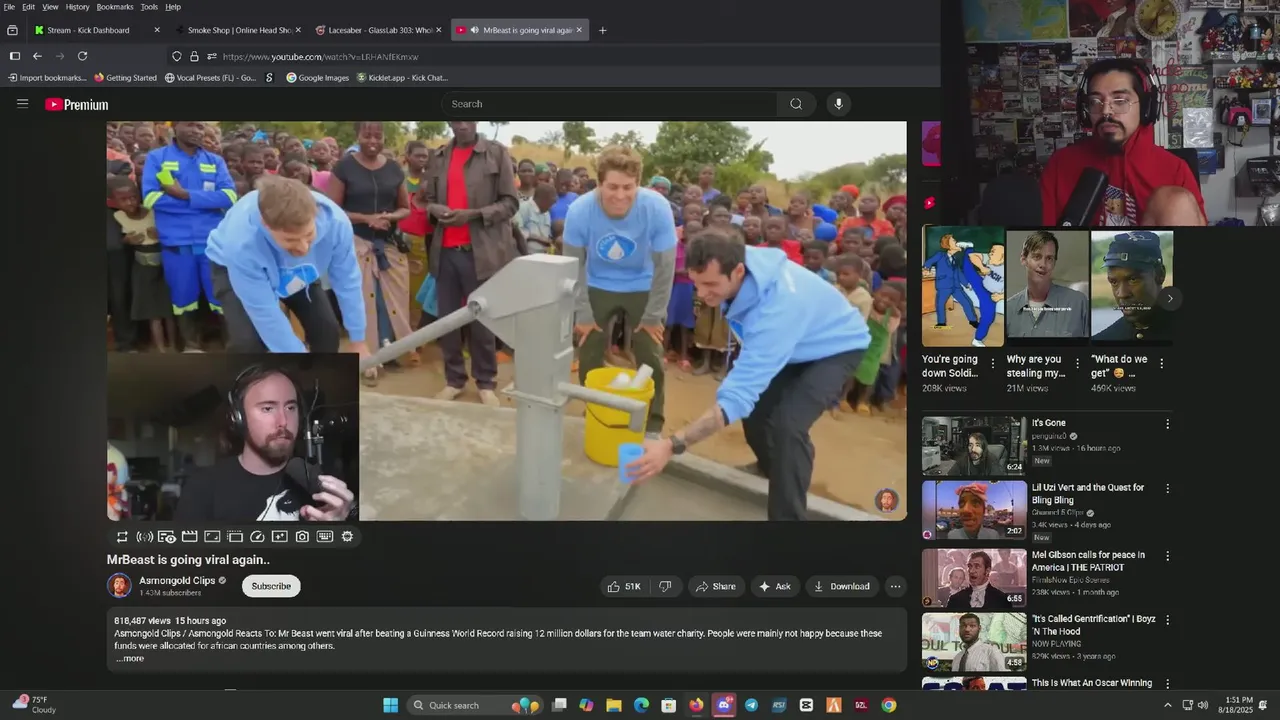This screenshot has width=1280, height=720.
Task: Expand the description with ...more
Action: (x=129, y=658)
